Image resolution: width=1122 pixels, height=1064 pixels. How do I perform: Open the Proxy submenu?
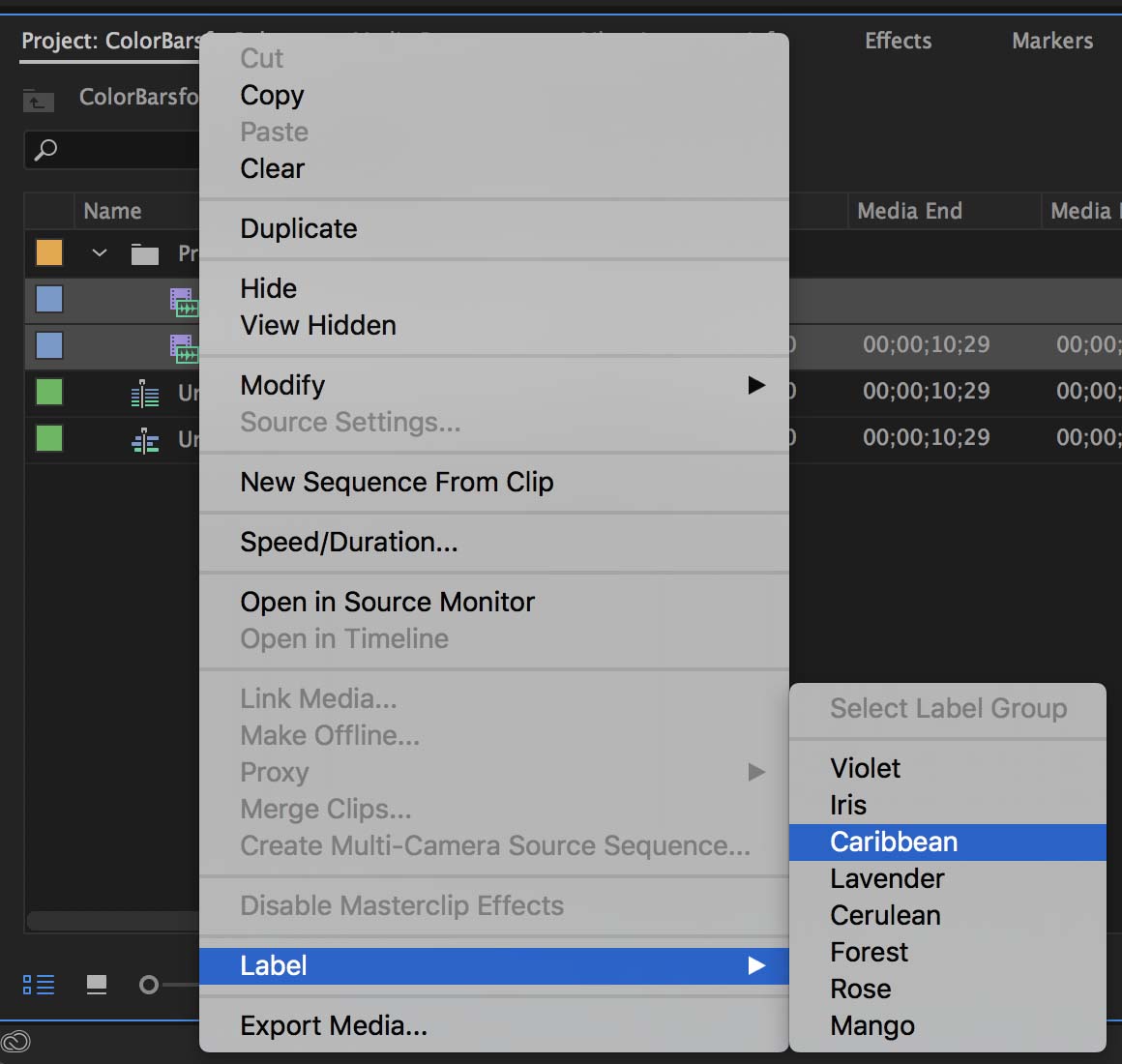coord(274,772)
